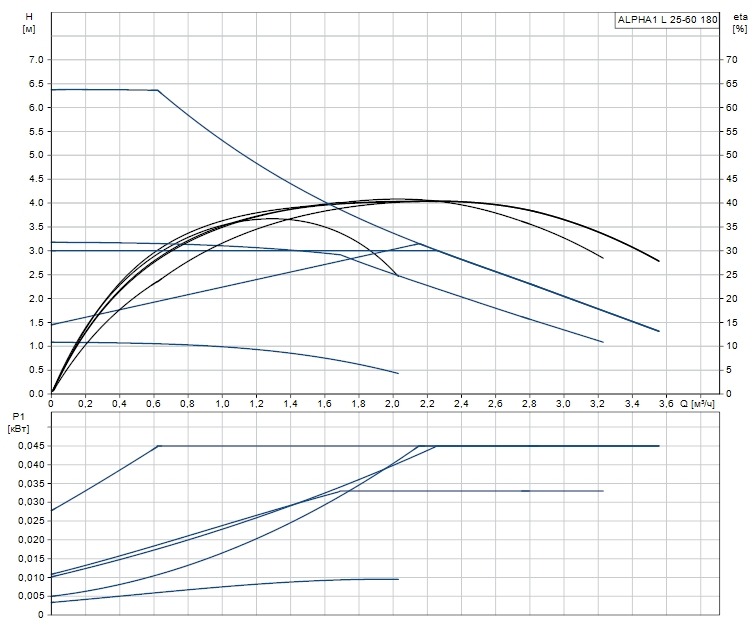Select the 7.0 tick on head axis

[35, 60]
